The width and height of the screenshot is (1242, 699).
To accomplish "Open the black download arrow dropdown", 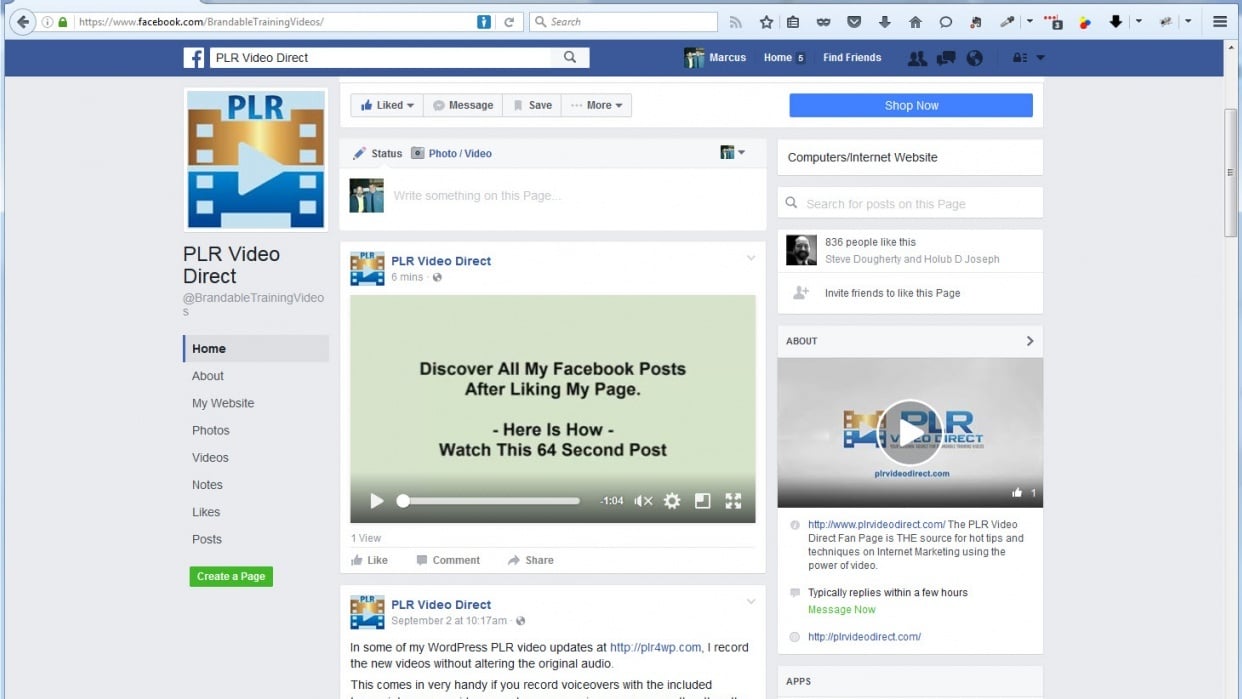I will [1138, 22].
